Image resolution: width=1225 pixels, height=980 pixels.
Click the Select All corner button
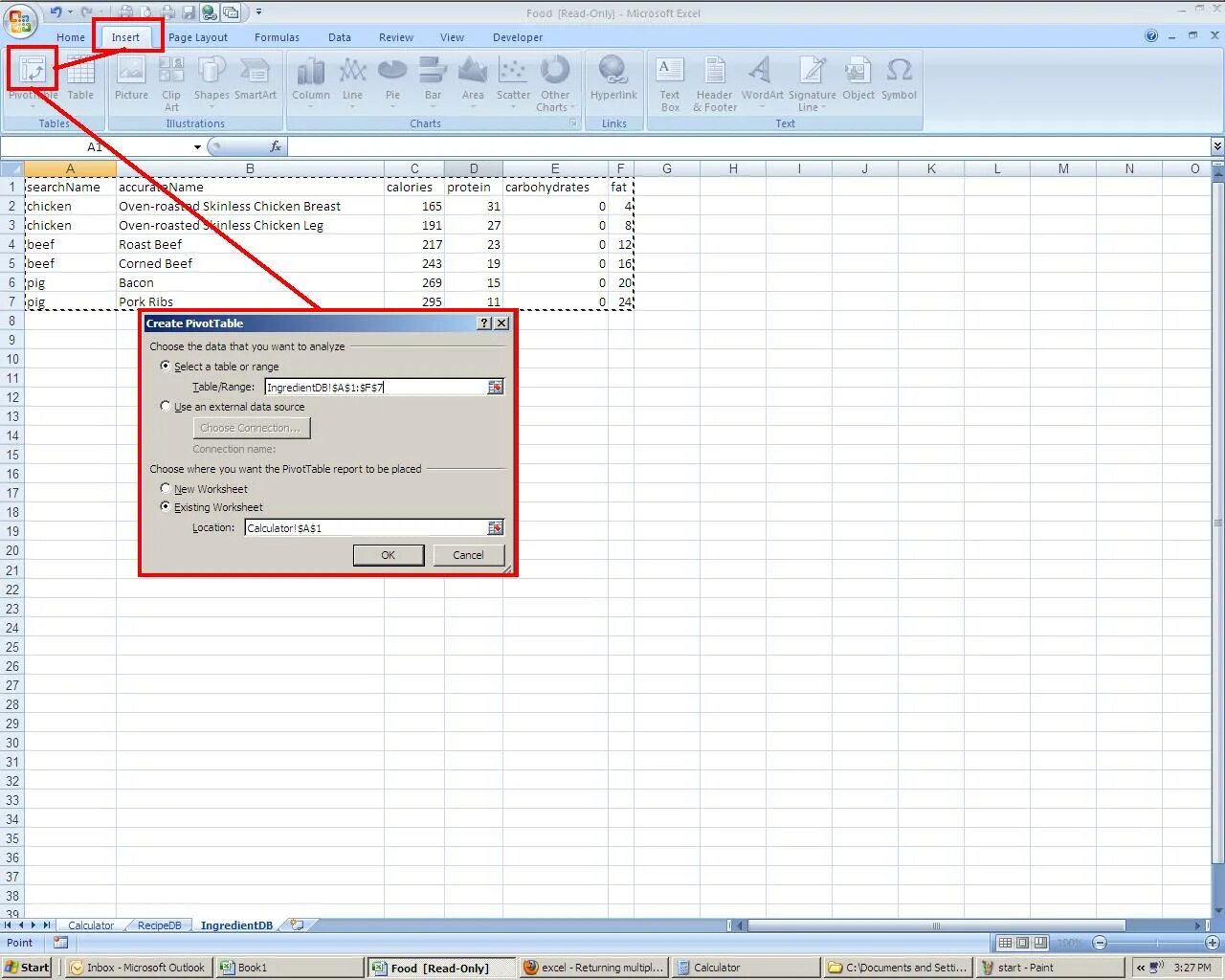[x=12, y=168]
